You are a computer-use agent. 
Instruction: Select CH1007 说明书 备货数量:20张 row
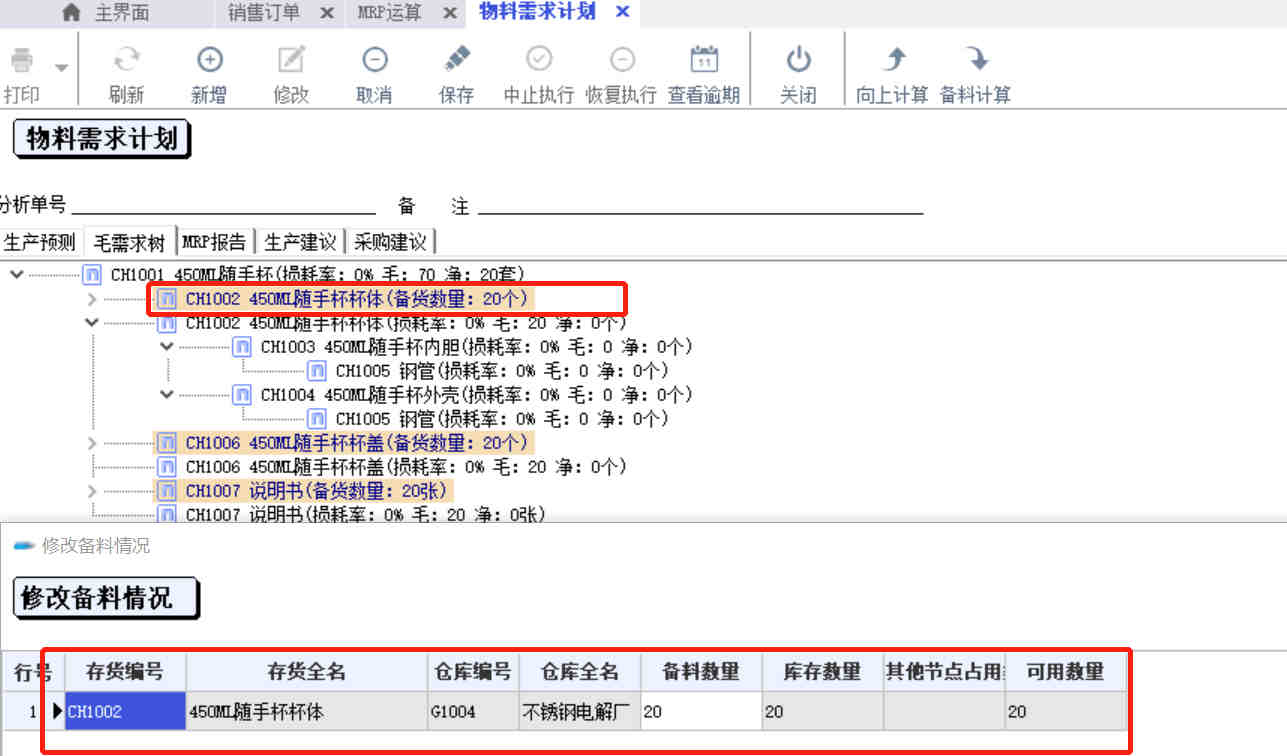coord(318,491)
